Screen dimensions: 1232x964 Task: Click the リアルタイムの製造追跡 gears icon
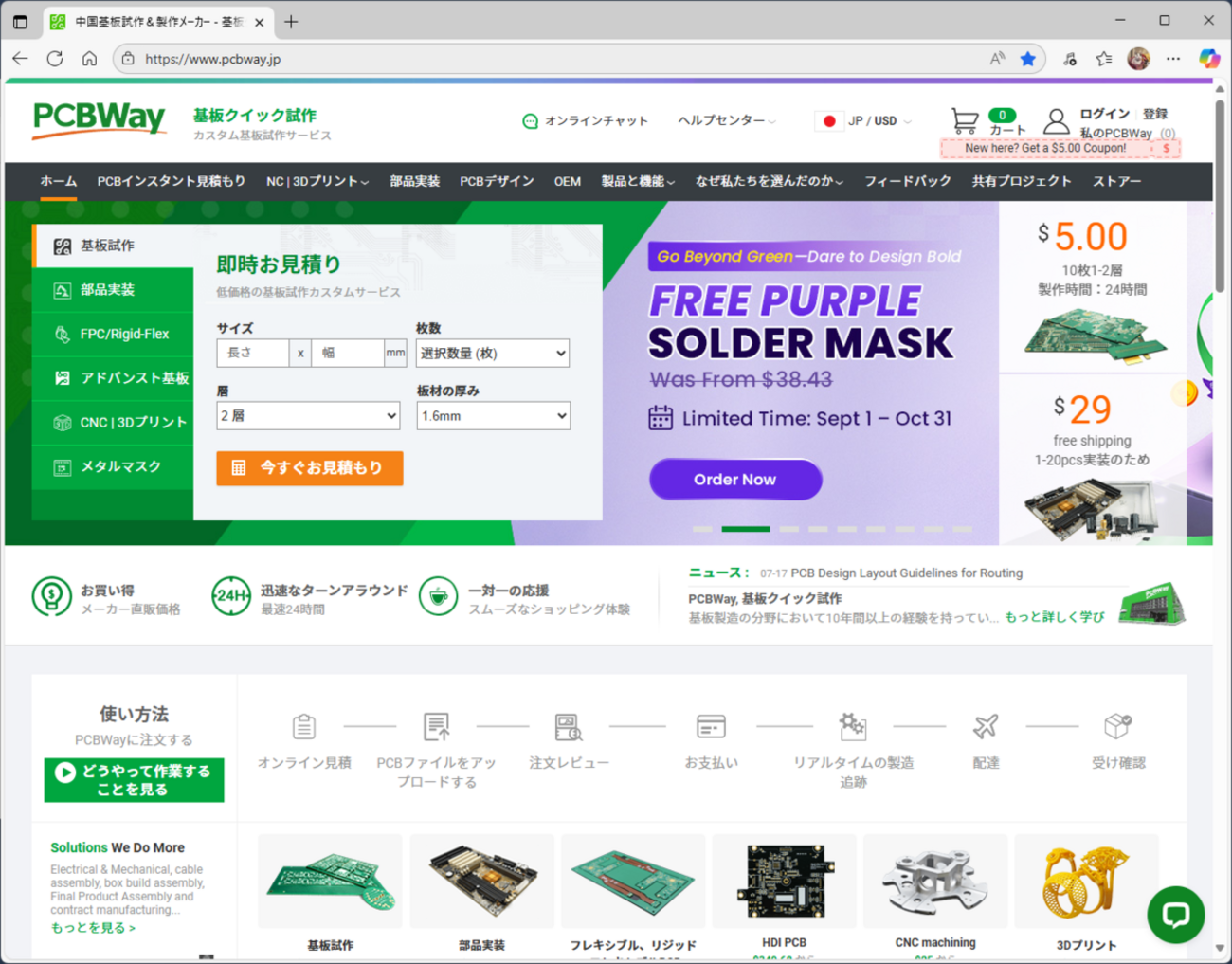pyautogui.click(x=853, y=726)
